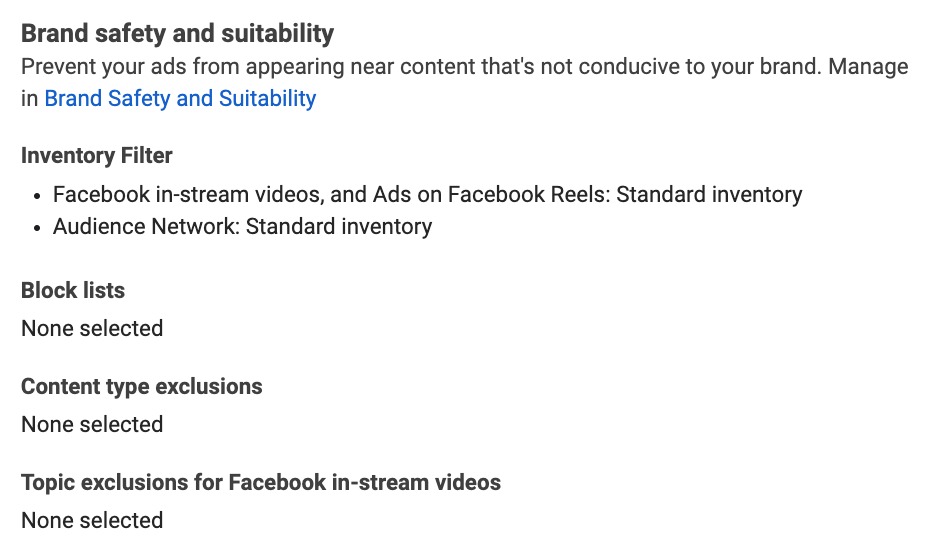Click None selected under Content type exclusions
This screenshot has width=942, height=550.
[92, 424]
